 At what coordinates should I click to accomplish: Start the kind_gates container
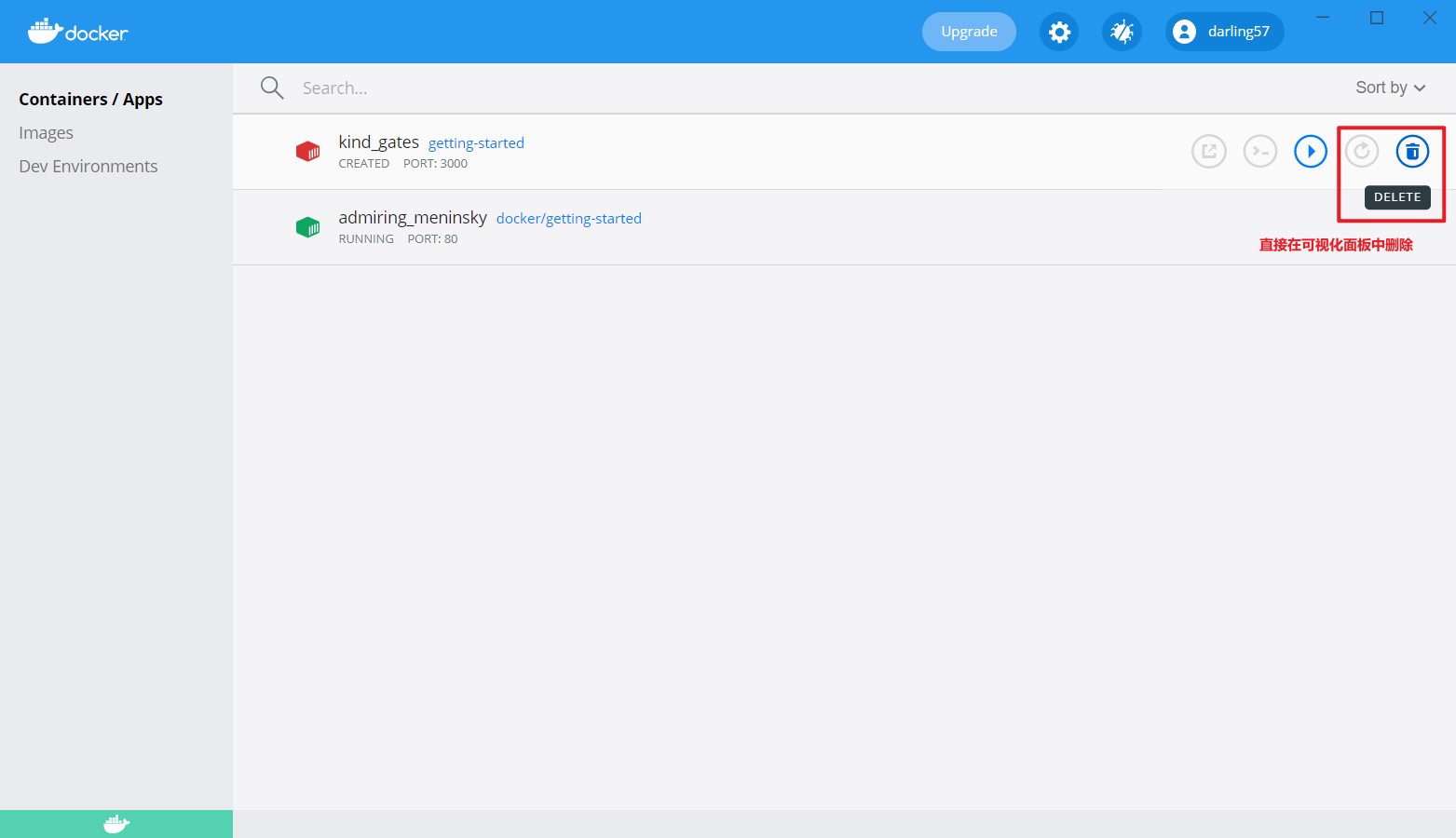point(1311,151)
